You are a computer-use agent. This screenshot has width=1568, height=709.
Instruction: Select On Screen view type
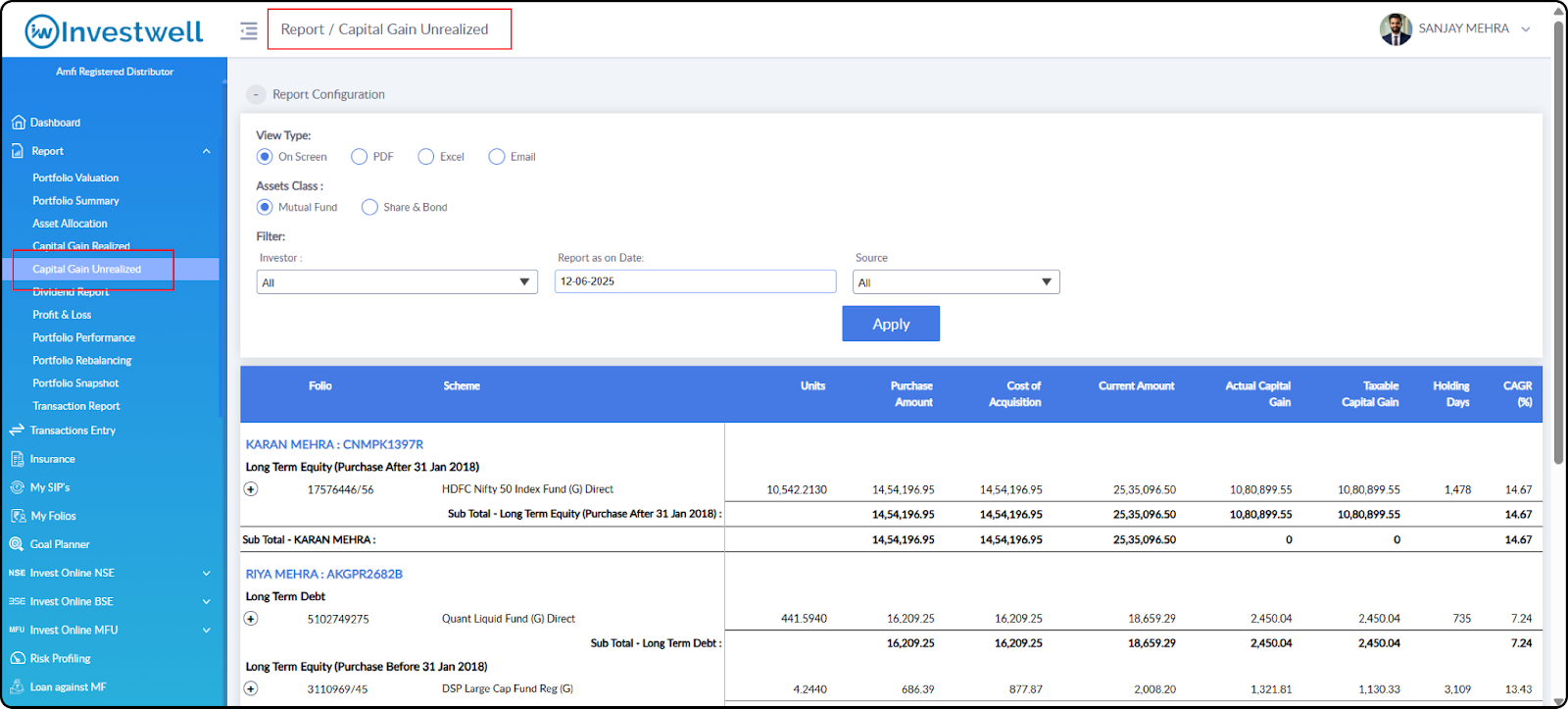tap(265, 157)
